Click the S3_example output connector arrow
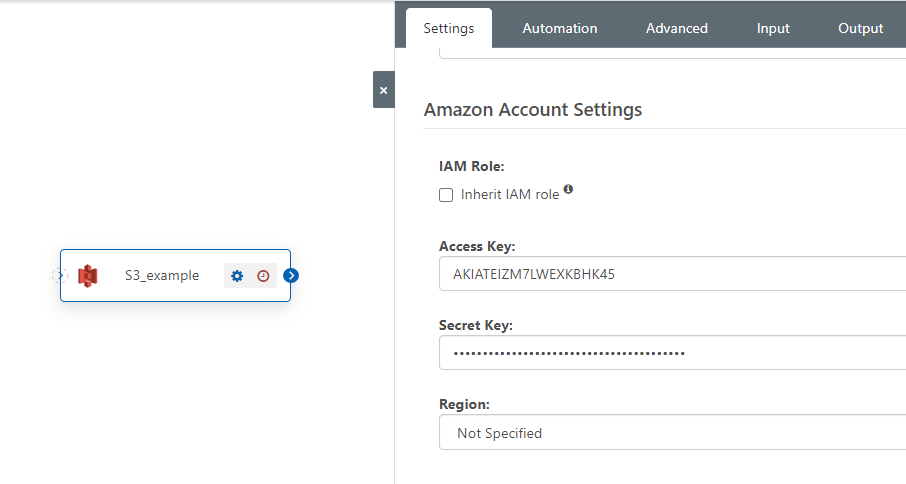 tap(291, 276)
